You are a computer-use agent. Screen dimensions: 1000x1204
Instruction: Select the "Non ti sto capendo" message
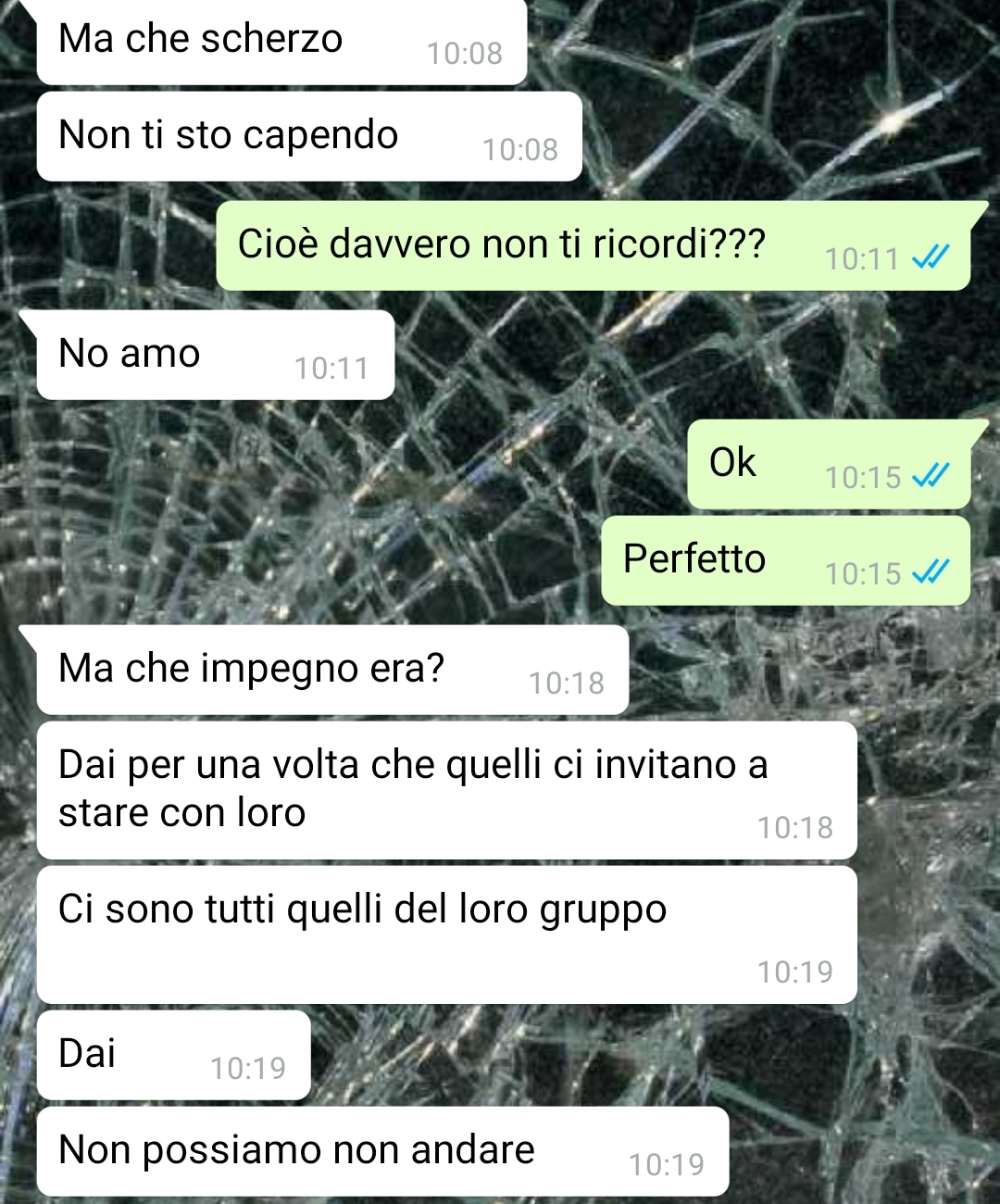click(309, 136)
